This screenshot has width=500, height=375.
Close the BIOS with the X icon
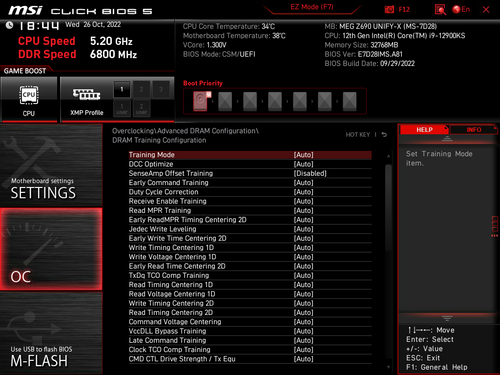[x=486, y=10]
